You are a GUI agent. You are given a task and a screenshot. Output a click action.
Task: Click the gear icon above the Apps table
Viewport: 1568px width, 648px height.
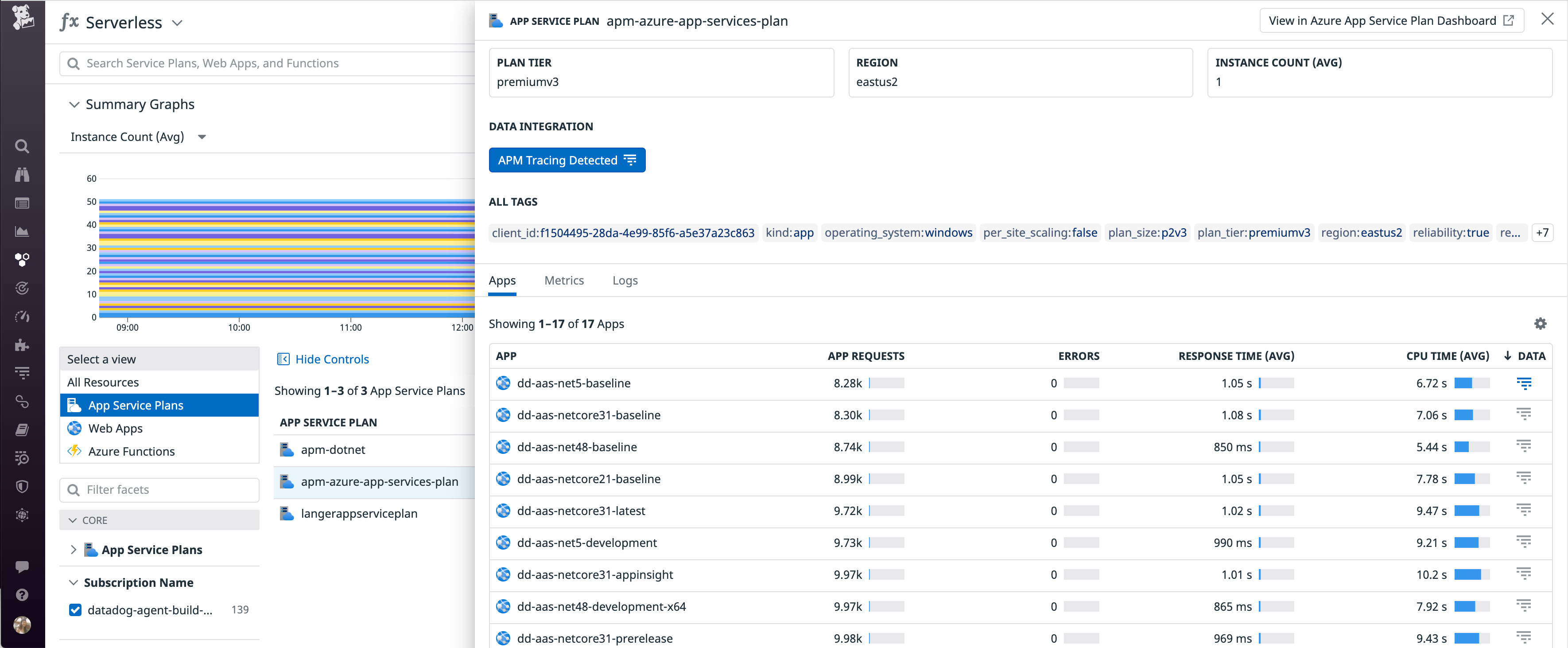coord(1540,324)
